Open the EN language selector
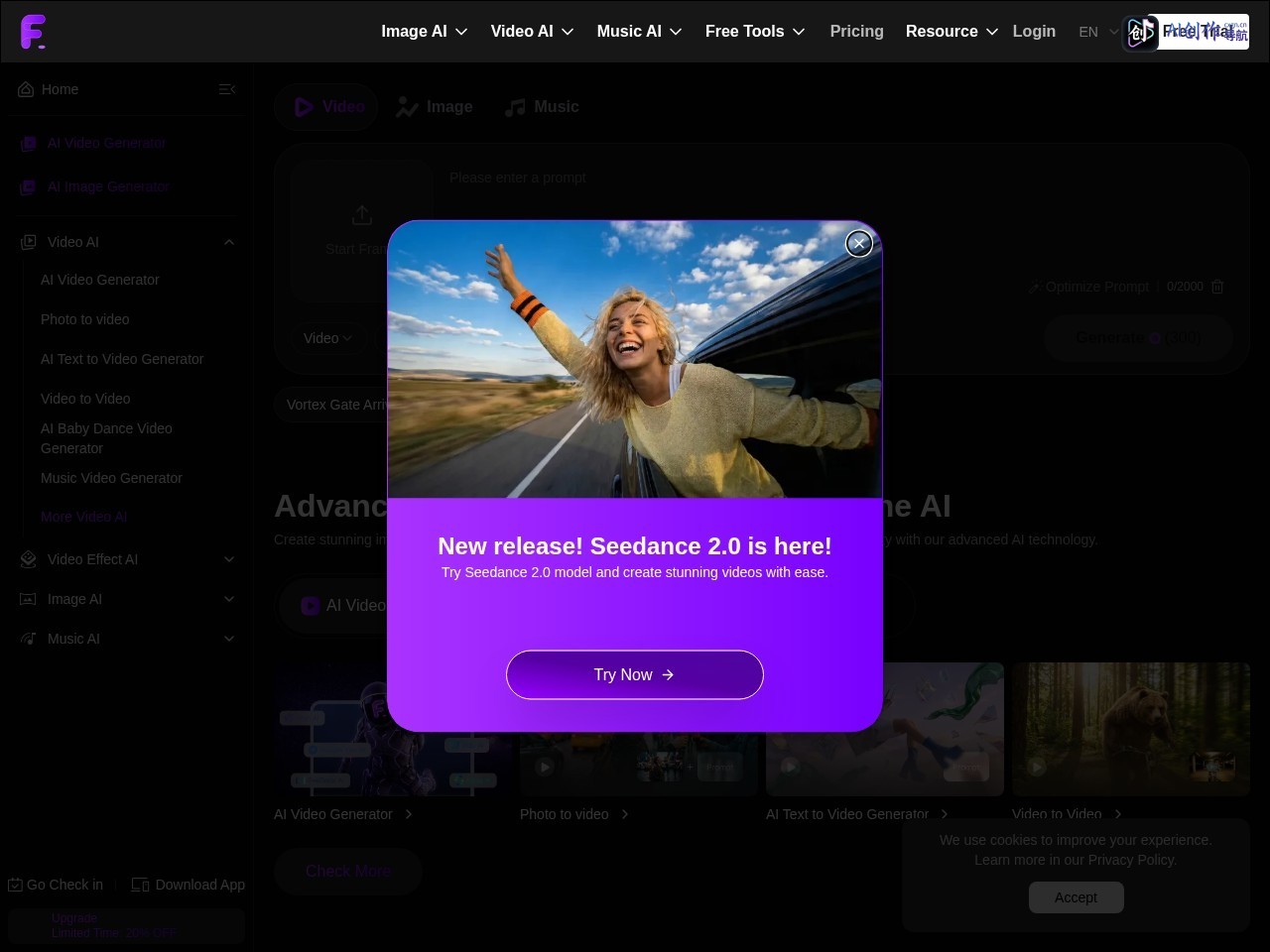The image size is (1270, 952). [1098, 32]
